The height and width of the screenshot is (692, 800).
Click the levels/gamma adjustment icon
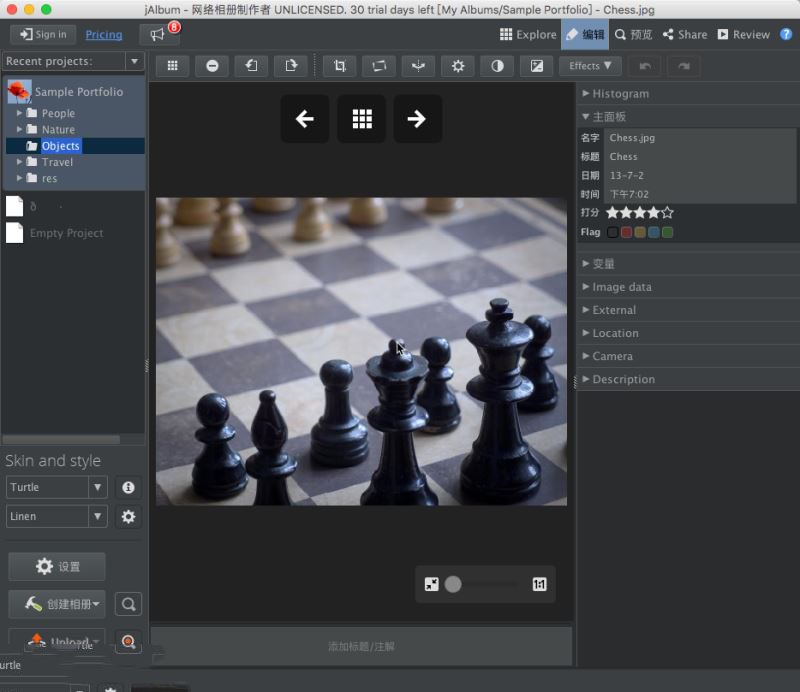[x=537, y=66]
